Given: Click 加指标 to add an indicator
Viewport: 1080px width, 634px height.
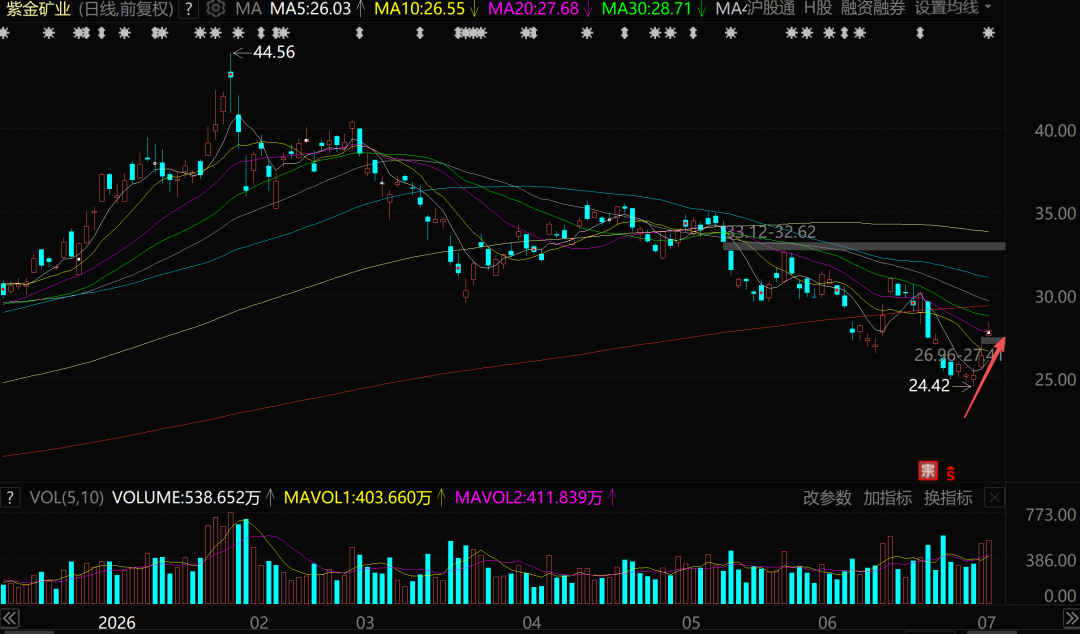Looking at the screenshot, I should coord(888,498).
